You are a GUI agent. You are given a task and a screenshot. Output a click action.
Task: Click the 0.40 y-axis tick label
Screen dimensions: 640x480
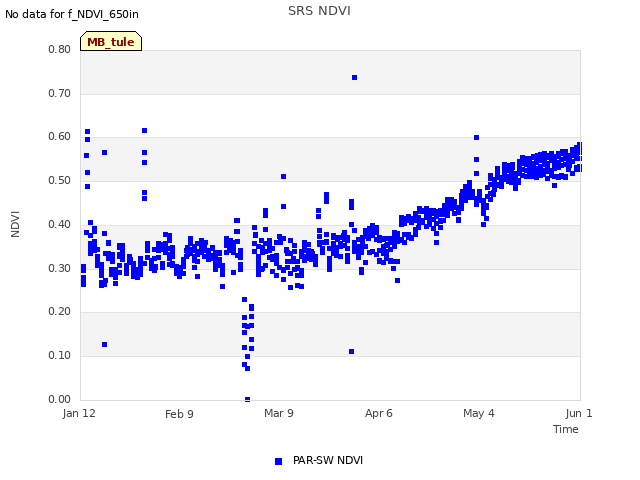[60, 224]
